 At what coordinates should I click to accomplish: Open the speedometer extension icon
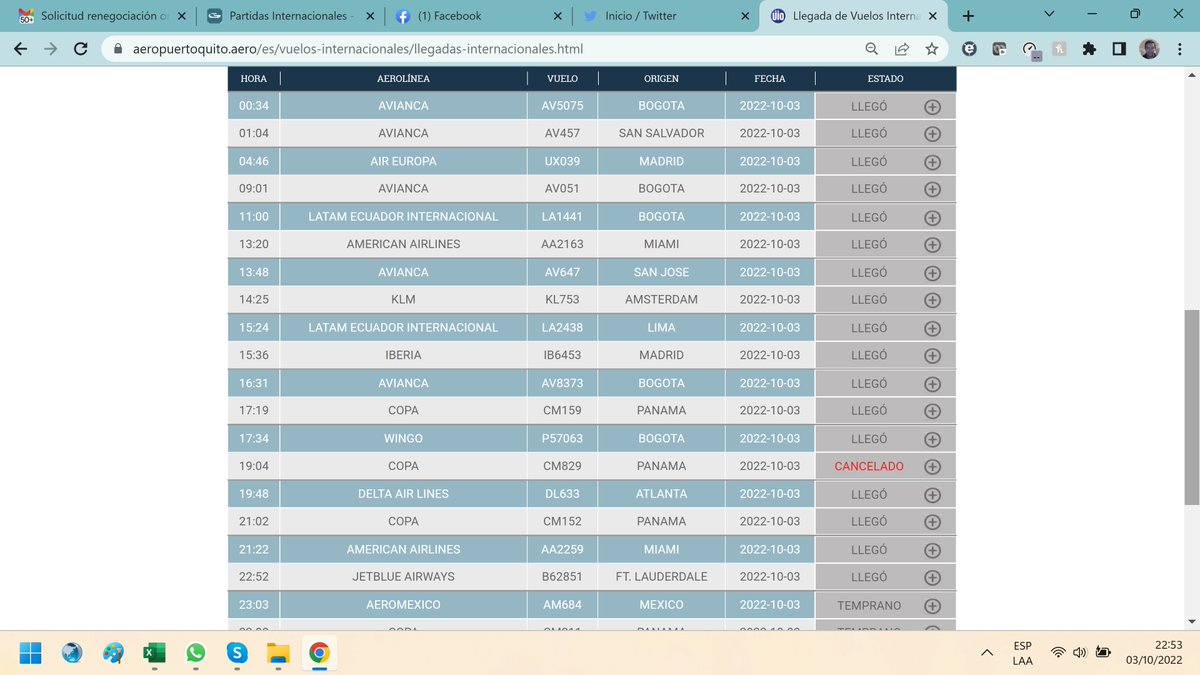point(1031,49)
